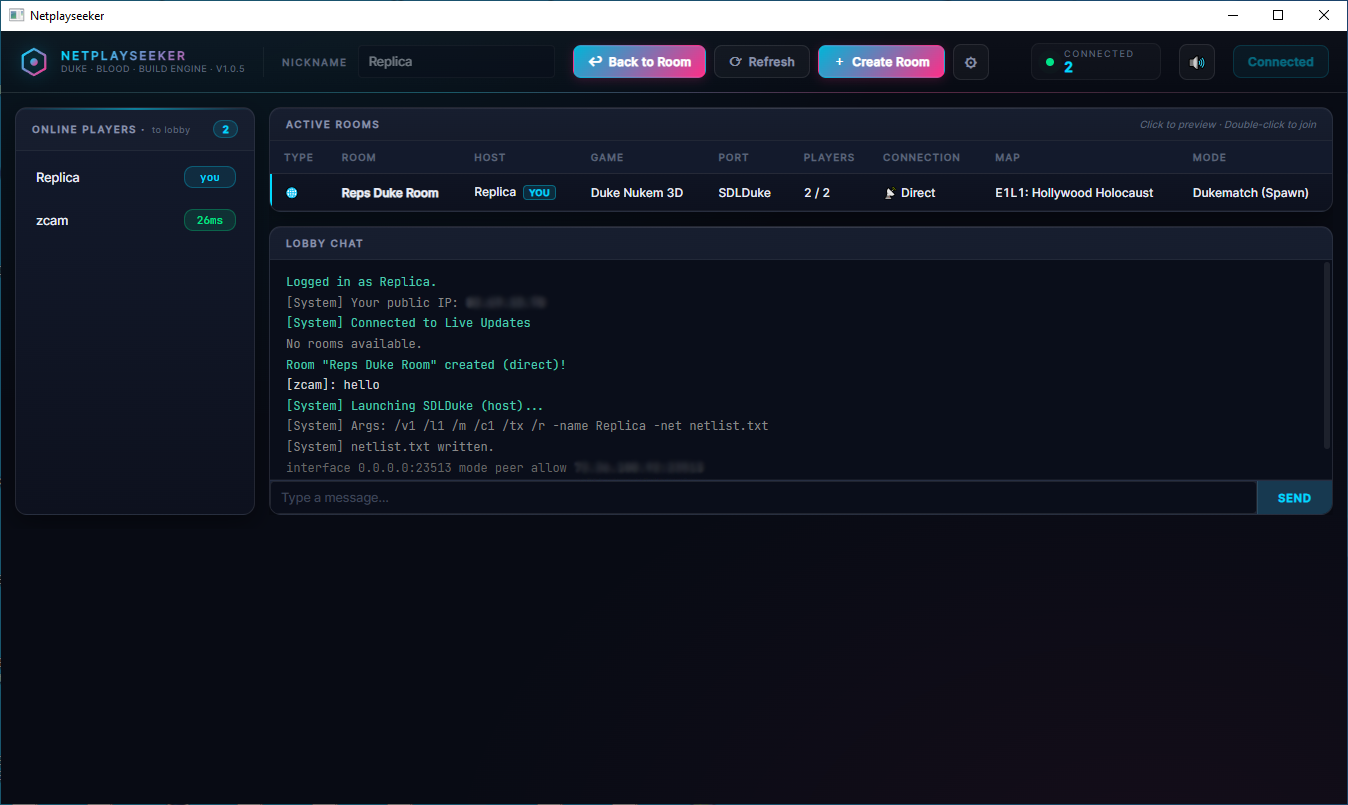Click the Back to Room button
This screenshot has width=1348, height=805.
tap(639, 62)
